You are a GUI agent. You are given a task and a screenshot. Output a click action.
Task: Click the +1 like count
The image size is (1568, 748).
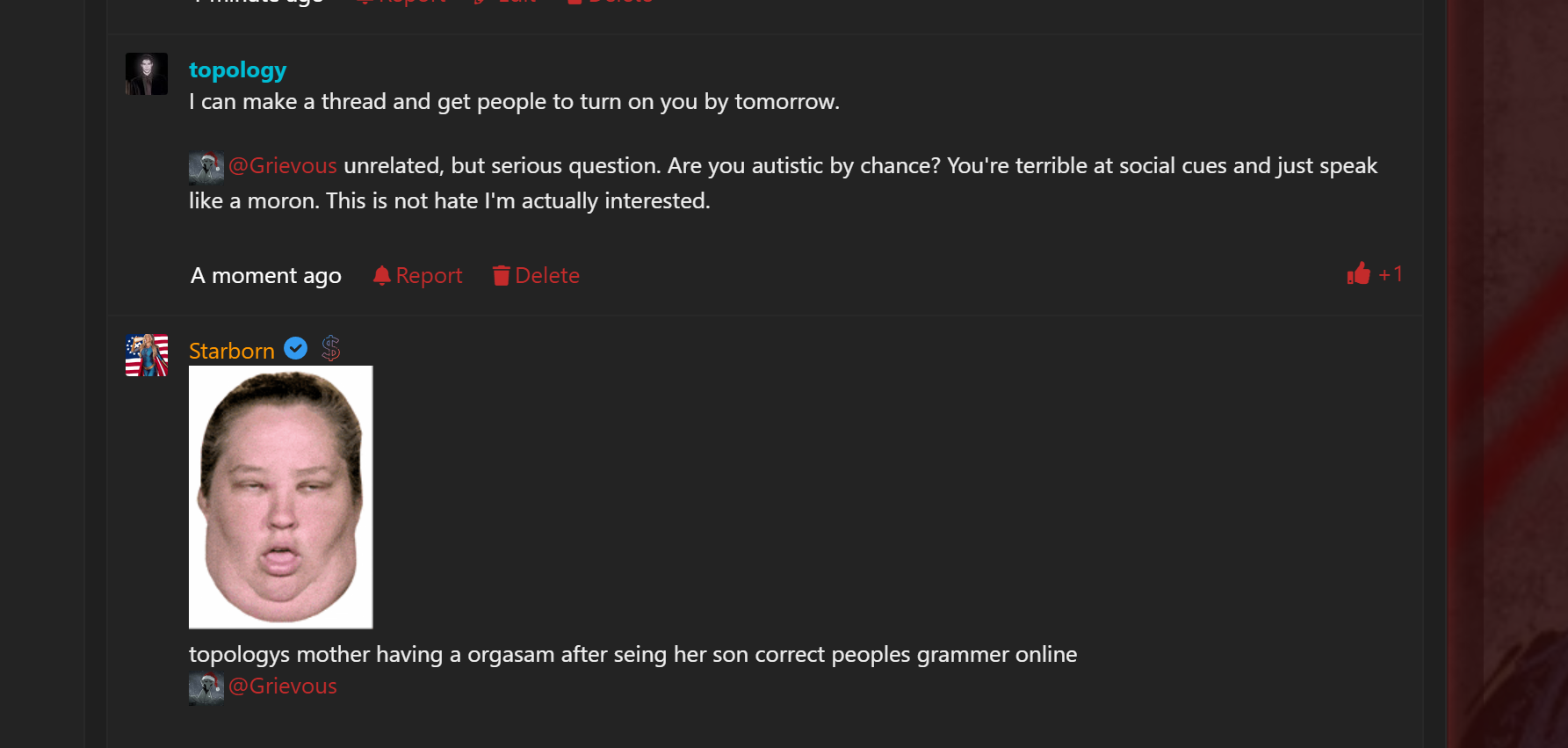pyautogui.click(x=1391, y=274)
